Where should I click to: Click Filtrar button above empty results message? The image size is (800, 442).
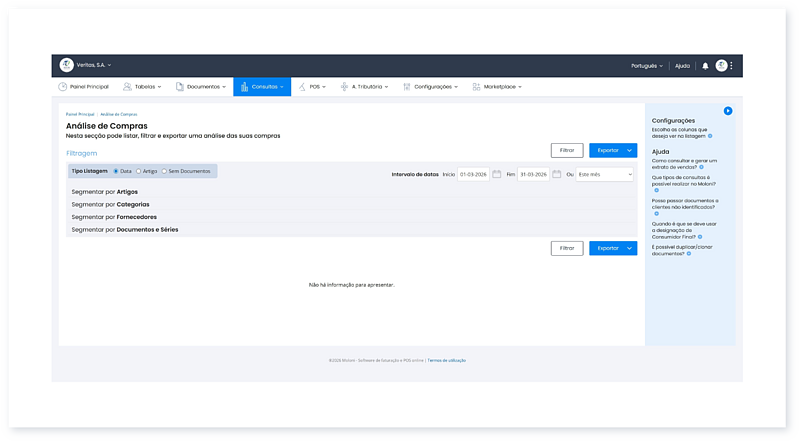(x=567, y=248)
